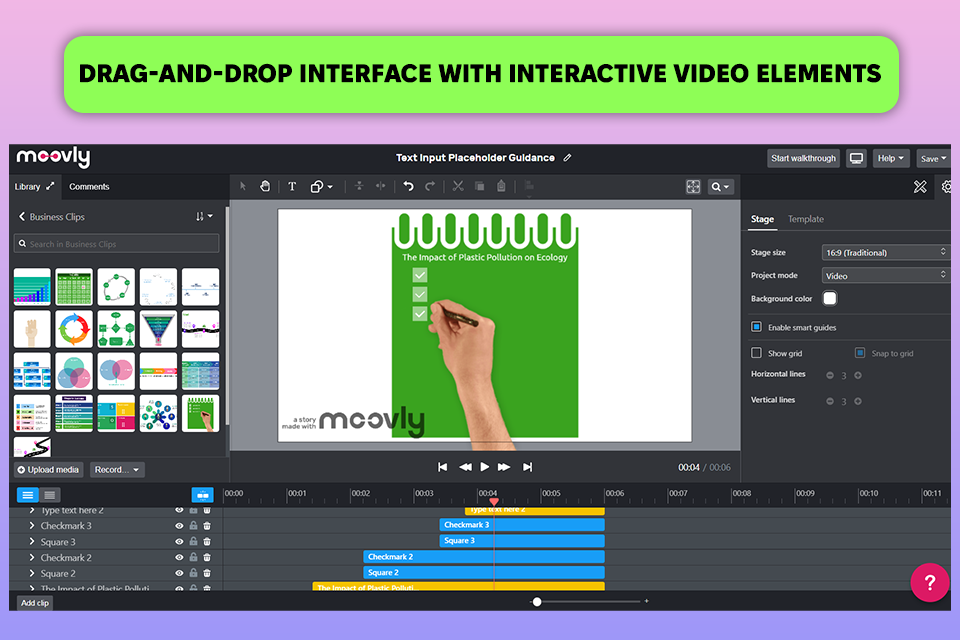Open the sort order dropdown
This screenshot has width=960, height=640.
coord(204,216)
